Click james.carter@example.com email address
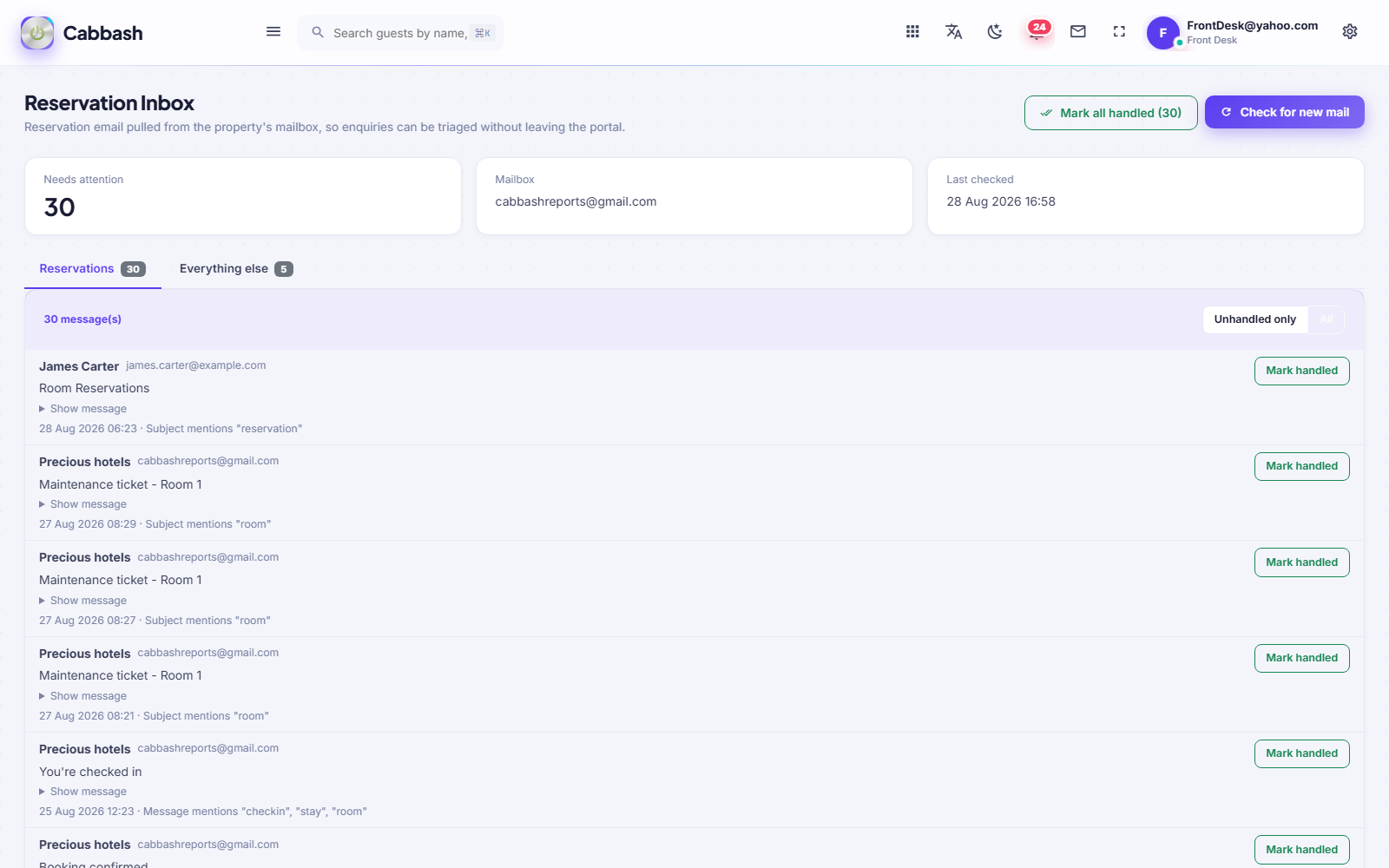The width and height of the screenshot is (1389, 868). click(196, 365)
